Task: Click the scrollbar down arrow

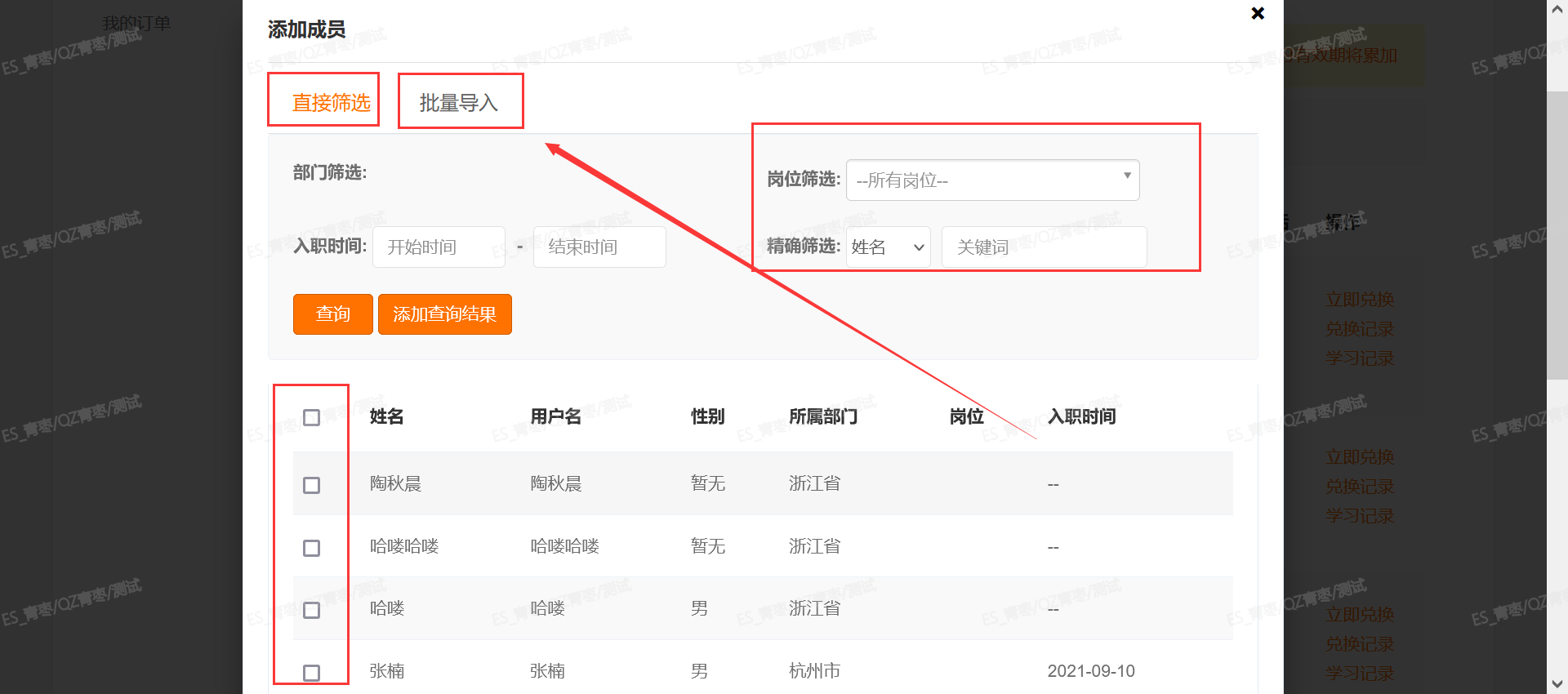Action: 1557,684
